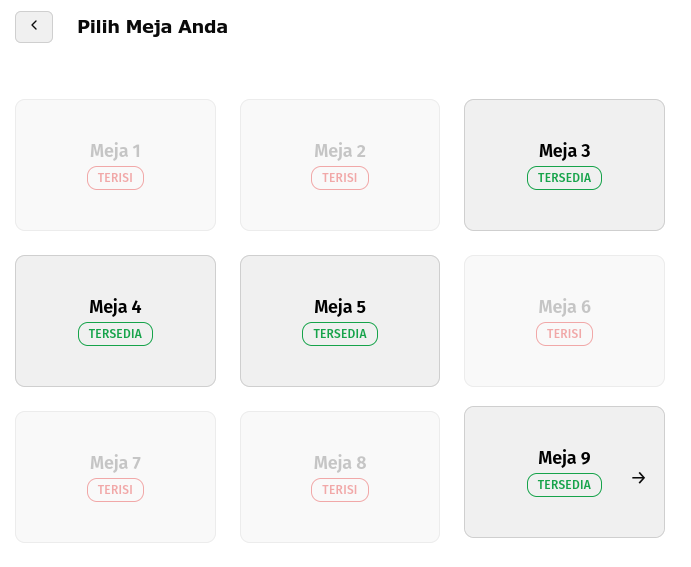The image size is (691, 567).
Task: Click the arrow icon on Meja 9
Action: pos(639,478)
